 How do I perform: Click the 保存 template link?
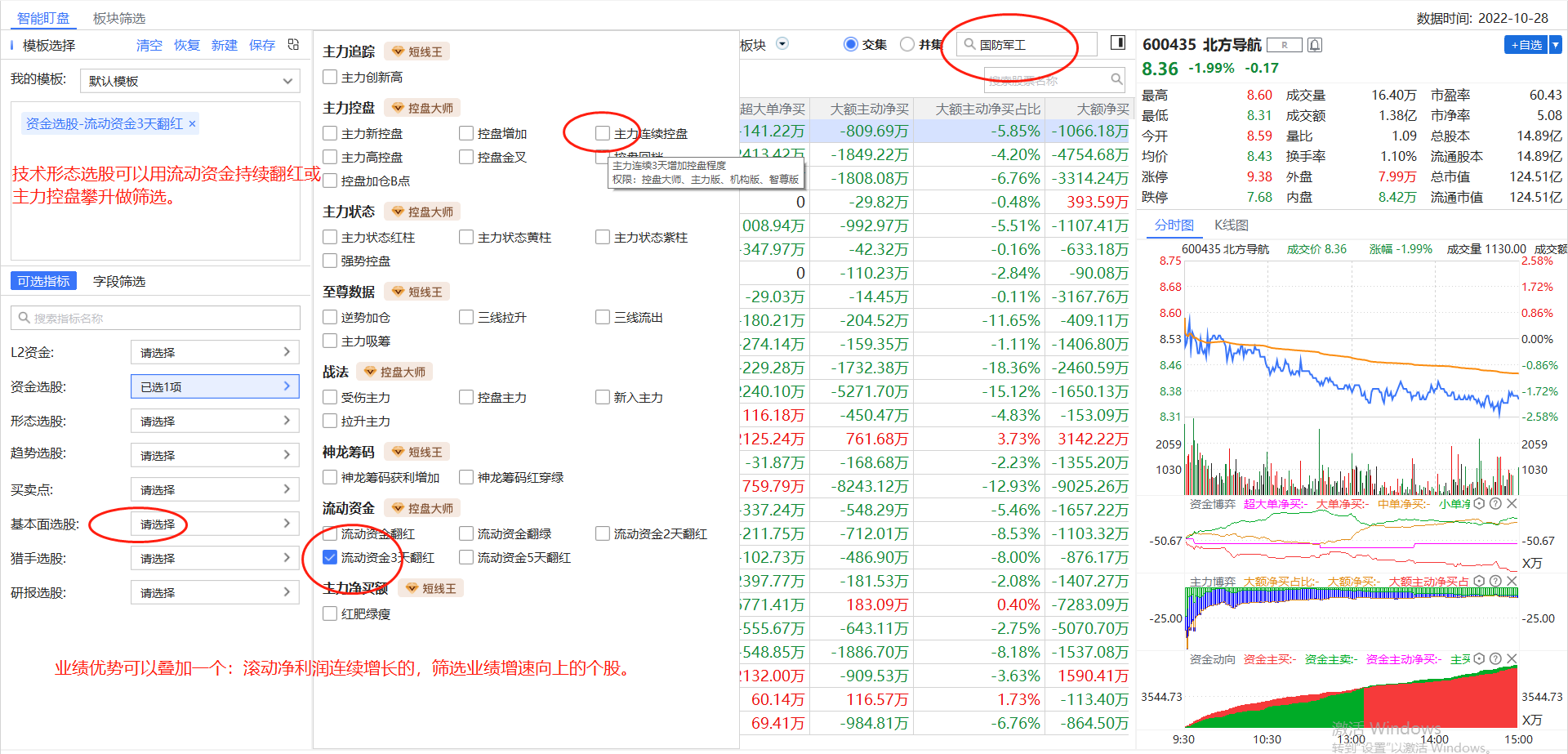click(x=262, y=45)
